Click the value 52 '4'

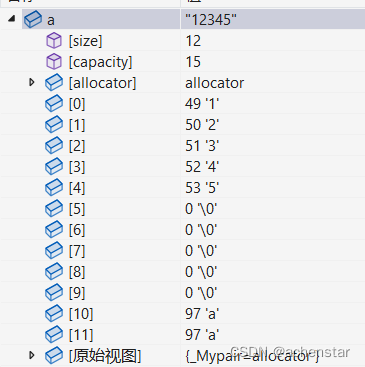(202, 167)
